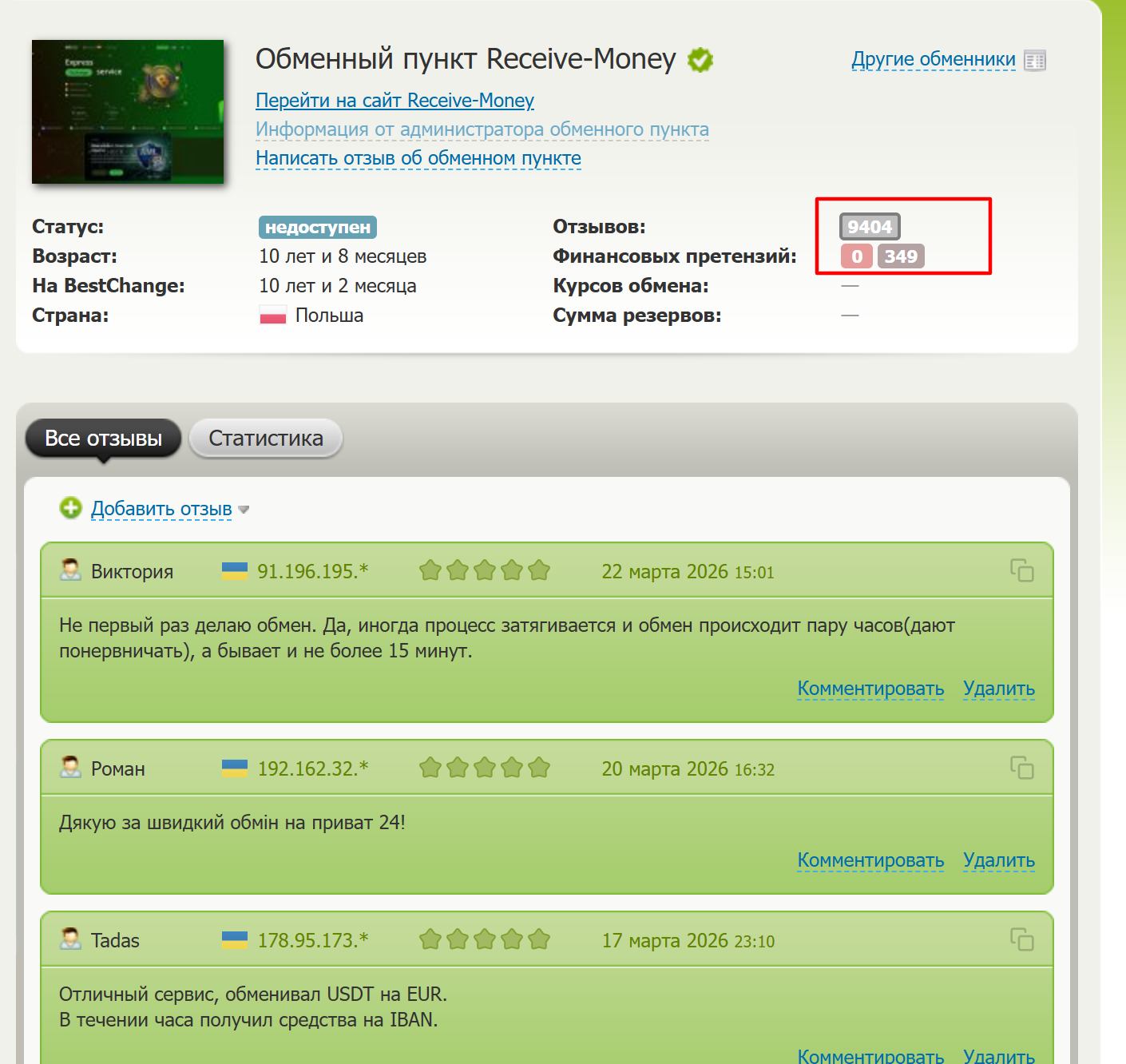Switch to the Статистика tab
1126x1064 pixels.
point(265,439)
